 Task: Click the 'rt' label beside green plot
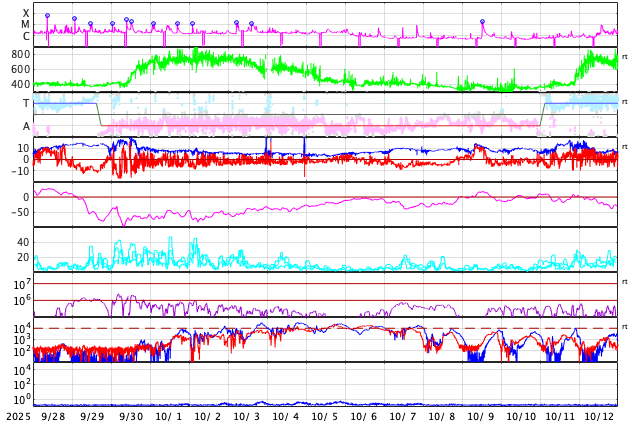(x=625, y=57)
